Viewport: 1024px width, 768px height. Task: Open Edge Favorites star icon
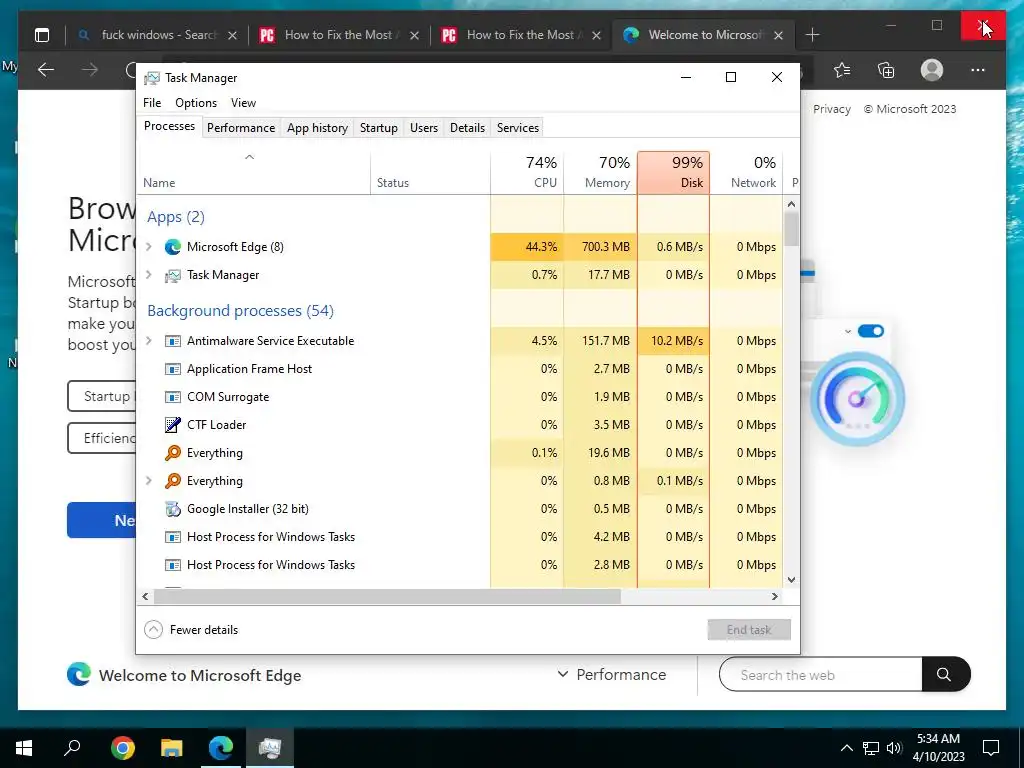[842, 70]
